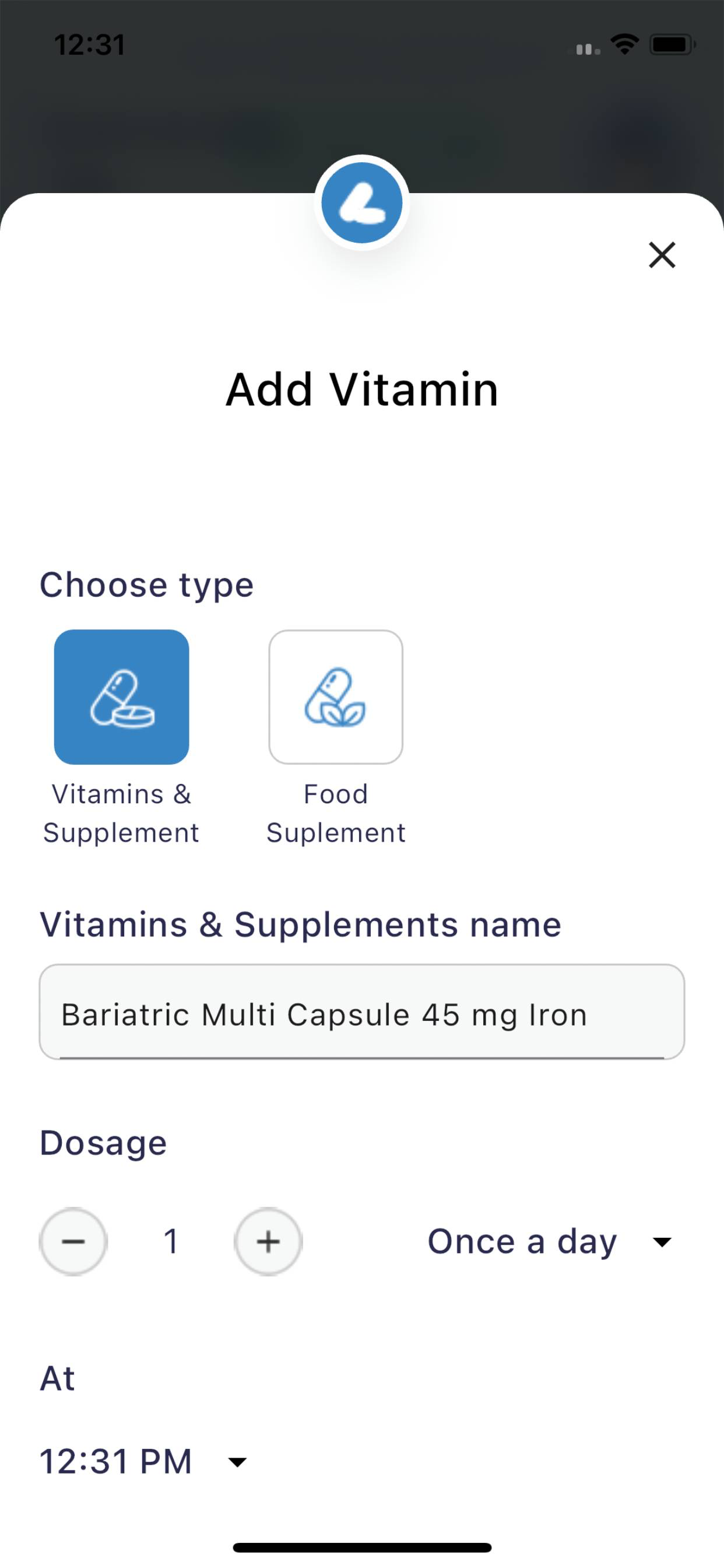Expand the 12:31 PM time dropdown
Screen dimensions: 724x1568
click(x=143, y=1461)
